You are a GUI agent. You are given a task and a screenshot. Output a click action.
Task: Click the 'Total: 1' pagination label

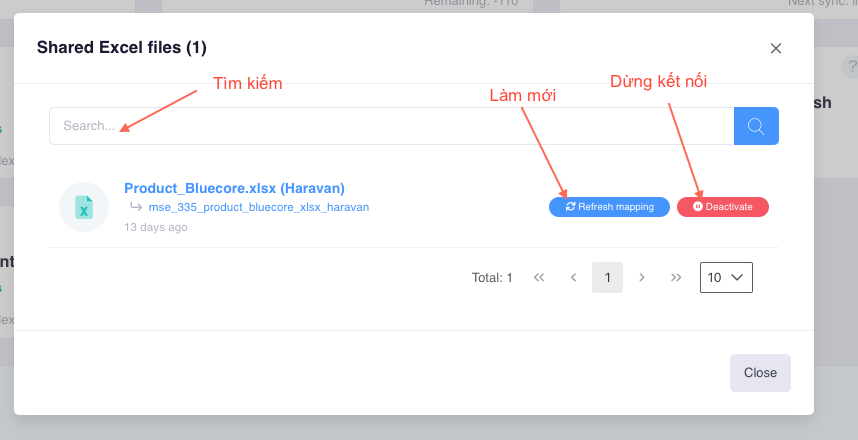click(492, 278)
